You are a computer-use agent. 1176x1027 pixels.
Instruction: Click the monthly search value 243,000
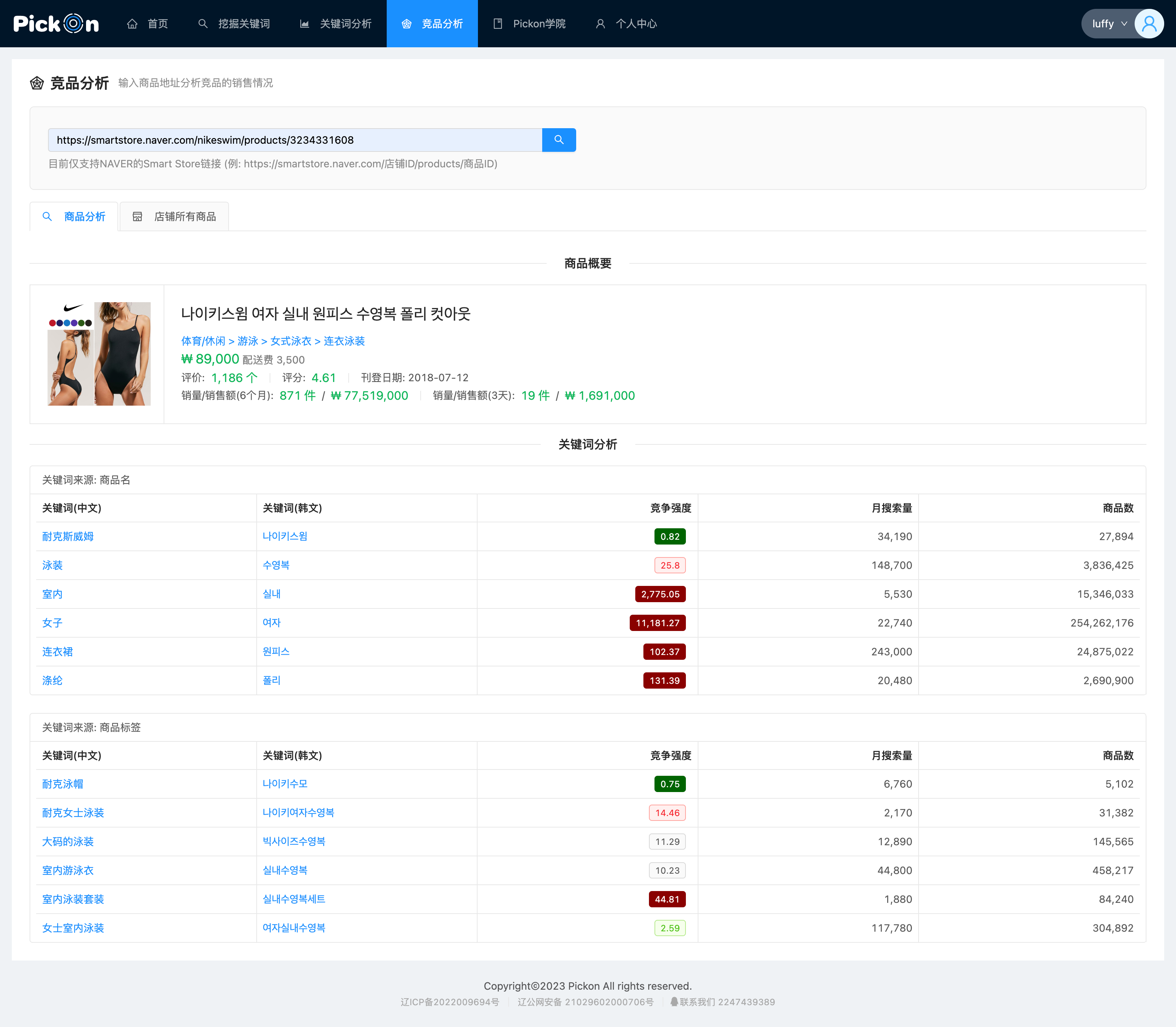[892, 652]
